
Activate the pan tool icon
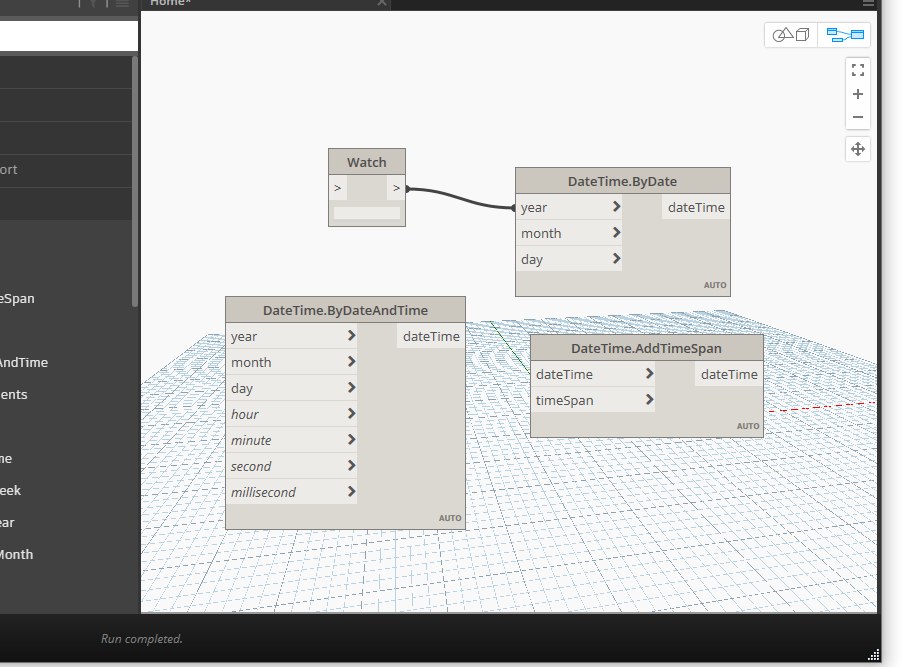click(x=857, y=149)
